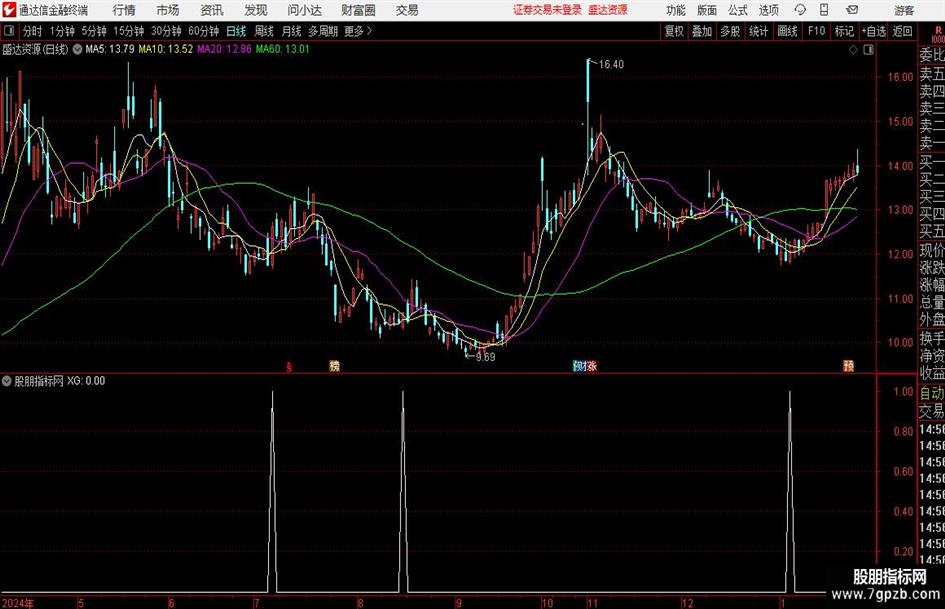
Task: Toggle the left sidebar panel icon
Action: (x=9, y=31)
